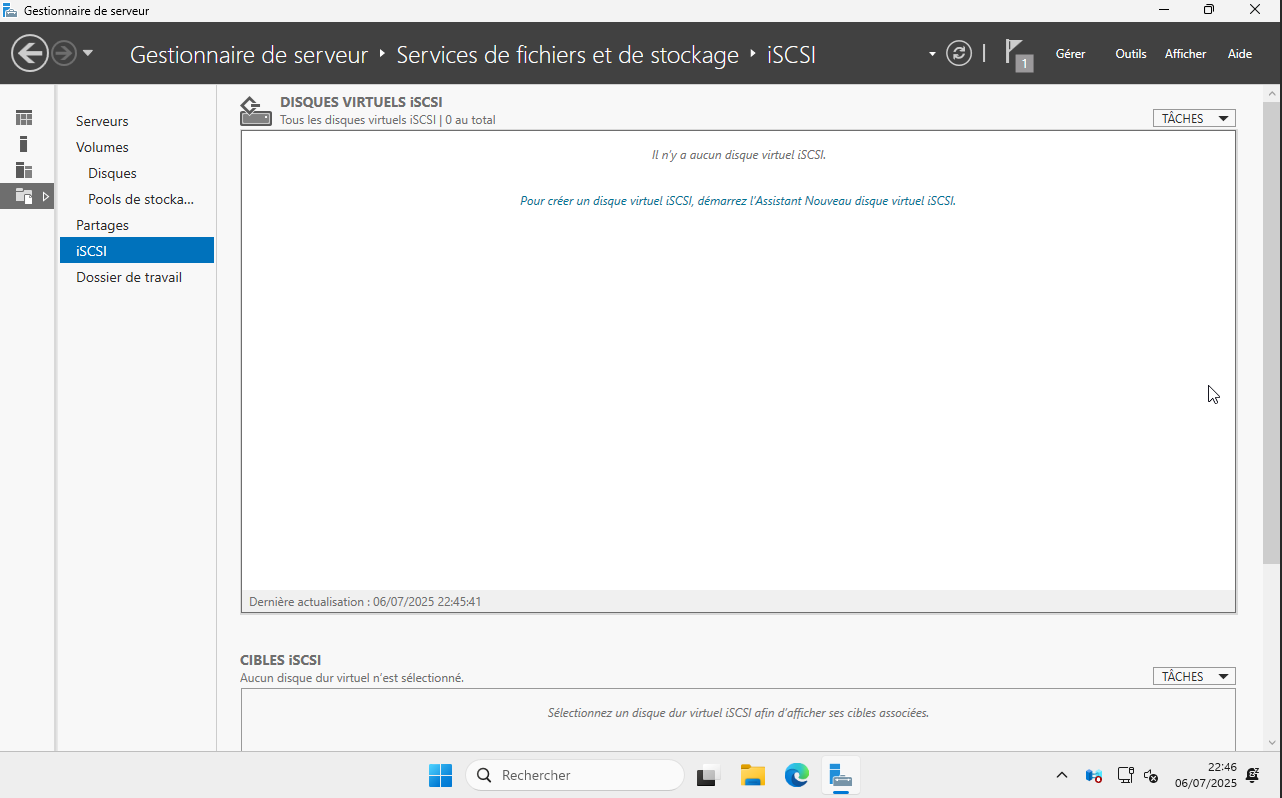The height and width of the screenshot is (798, 1282).
Task: Click inside the Rechercher taskbar search field
Action: coord(575,775)
